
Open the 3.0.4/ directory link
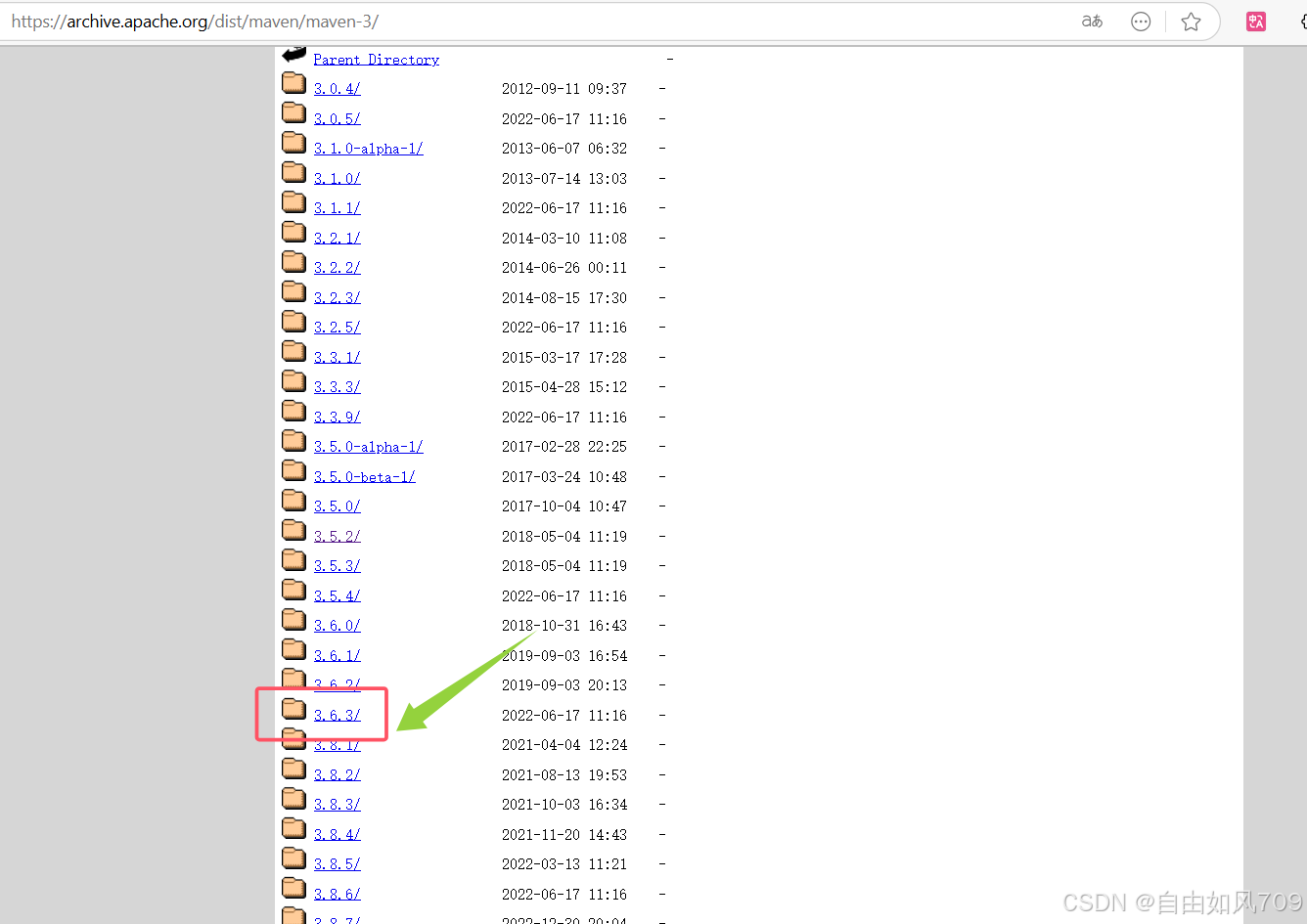pyautogui.click(x=338, y=89)
